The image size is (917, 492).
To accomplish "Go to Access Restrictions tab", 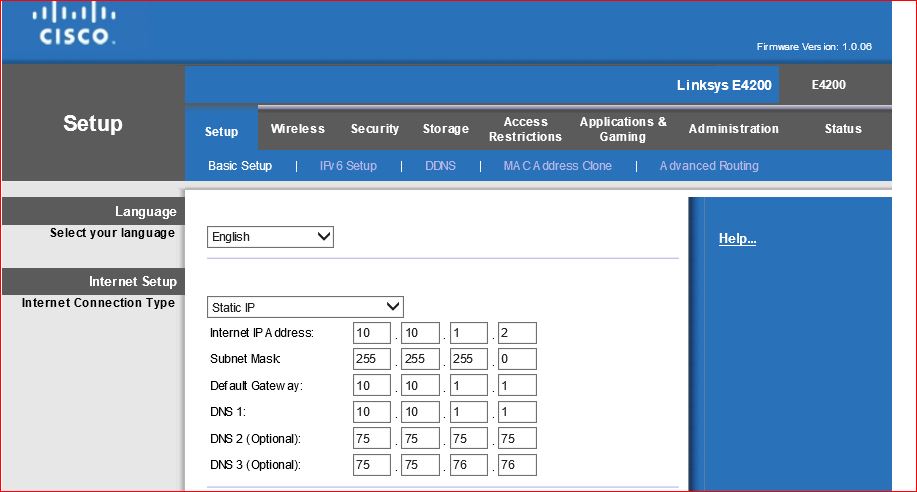I will 525,129.
